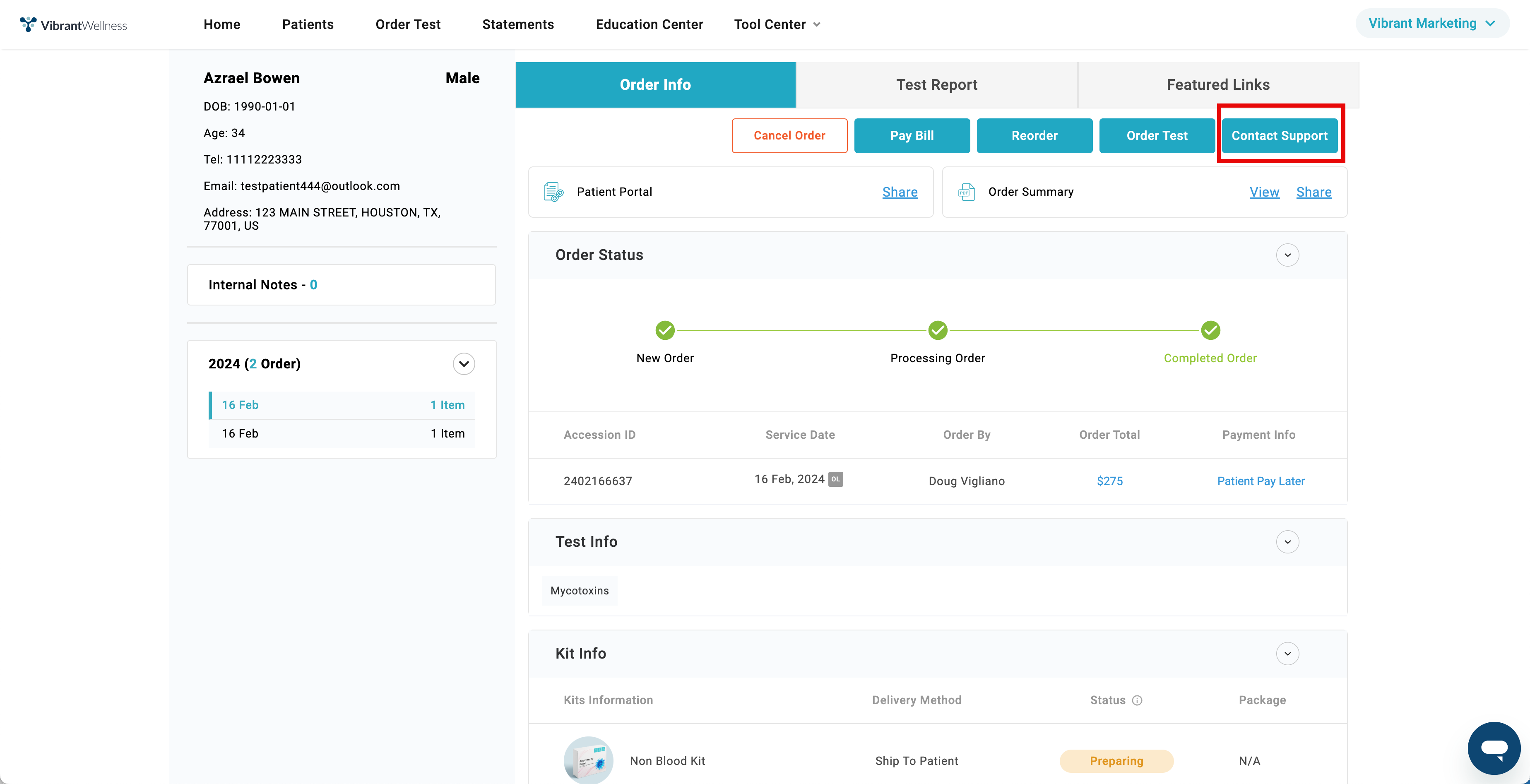Image resolution: width=1530 pixels, height=784 pixels.
Task: Switch to the Test Report tab
Action: (x=937, y=84)
